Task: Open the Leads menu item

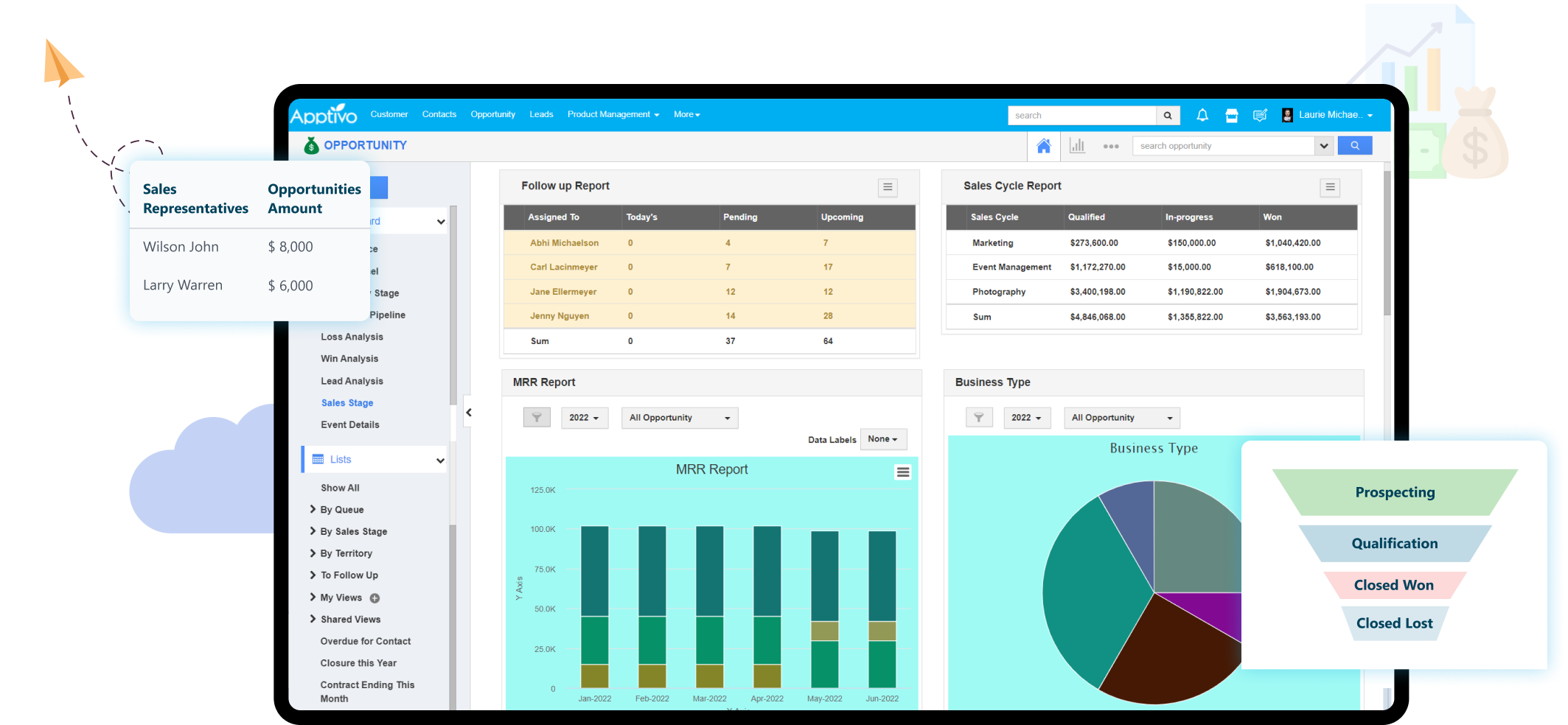Action: point(541,115)
